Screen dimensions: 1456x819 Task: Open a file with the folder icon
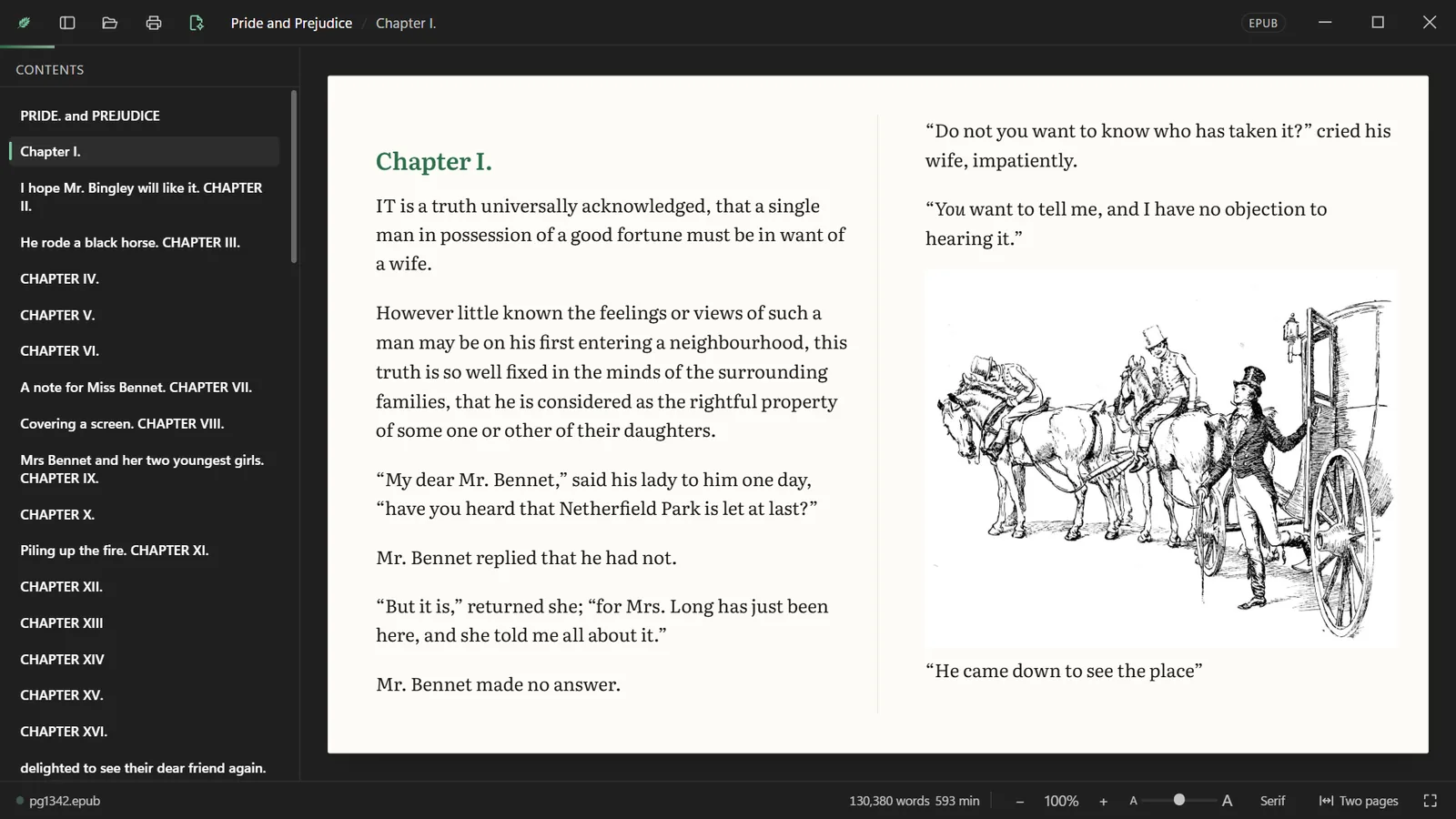[x=110, y=23]
